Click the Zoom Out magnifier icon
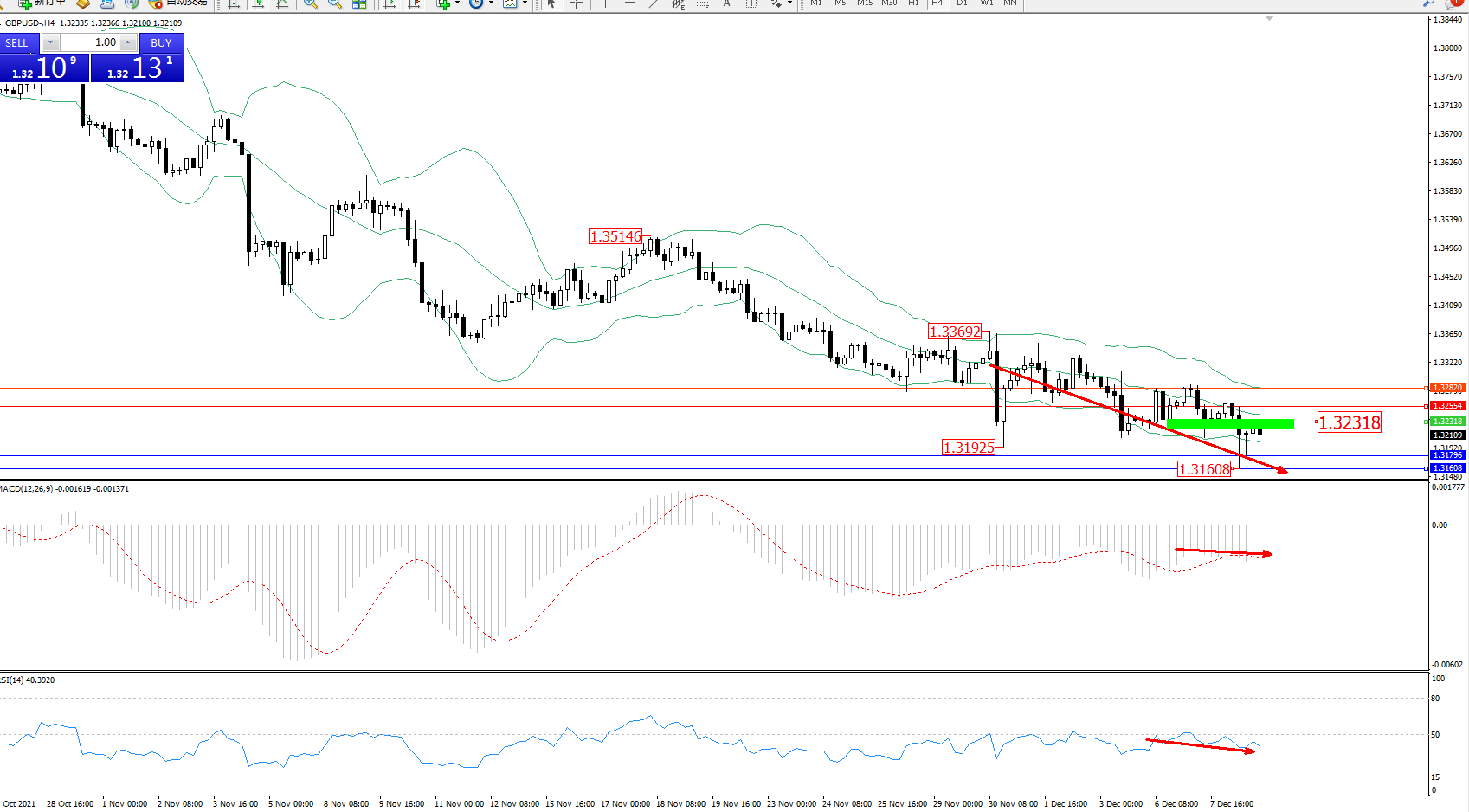The image size is (1469, 812). (x=334, y=3)
